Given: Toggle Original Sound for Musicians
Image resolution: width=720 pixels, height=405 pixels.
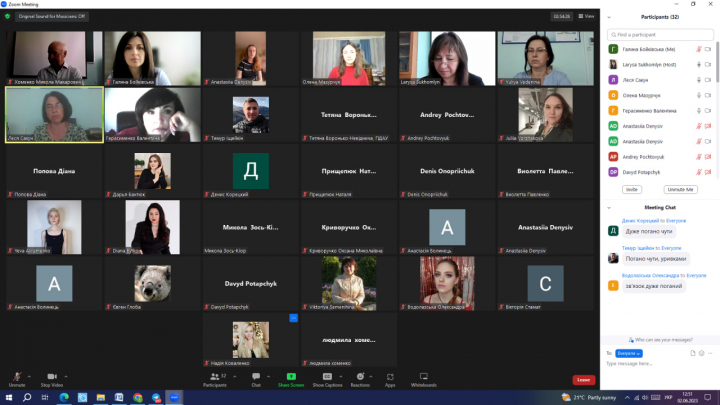Looking at the screenshot, I should 50,16.
